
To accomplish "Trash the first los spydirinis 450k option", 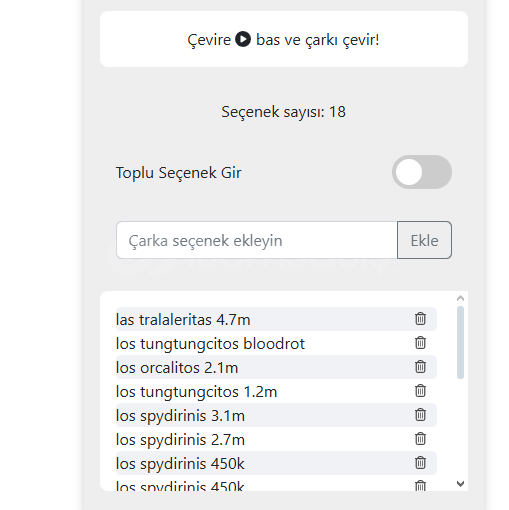I will click(420, 463).
